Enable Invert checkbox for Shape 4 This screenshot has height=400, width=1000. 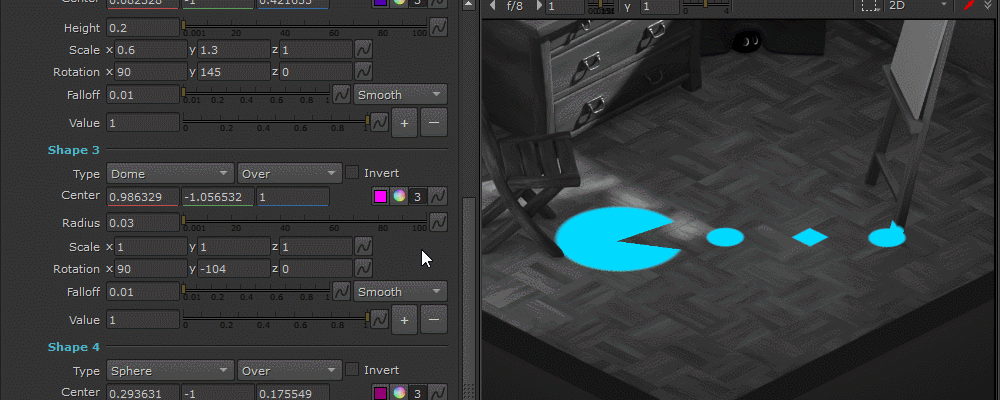click(x=351, y=369)
